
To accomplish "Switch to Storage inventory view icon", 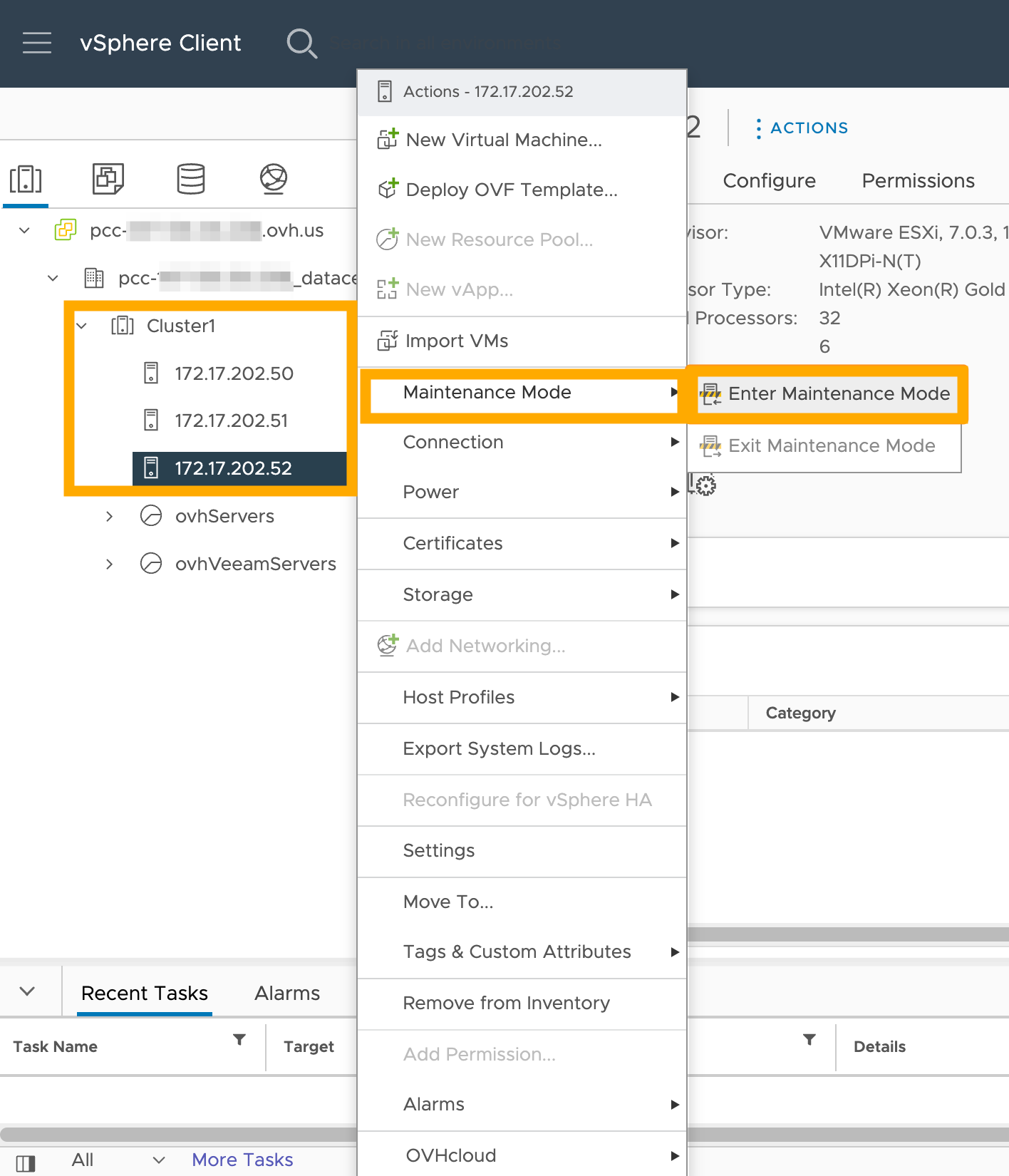I will [191, 179].
